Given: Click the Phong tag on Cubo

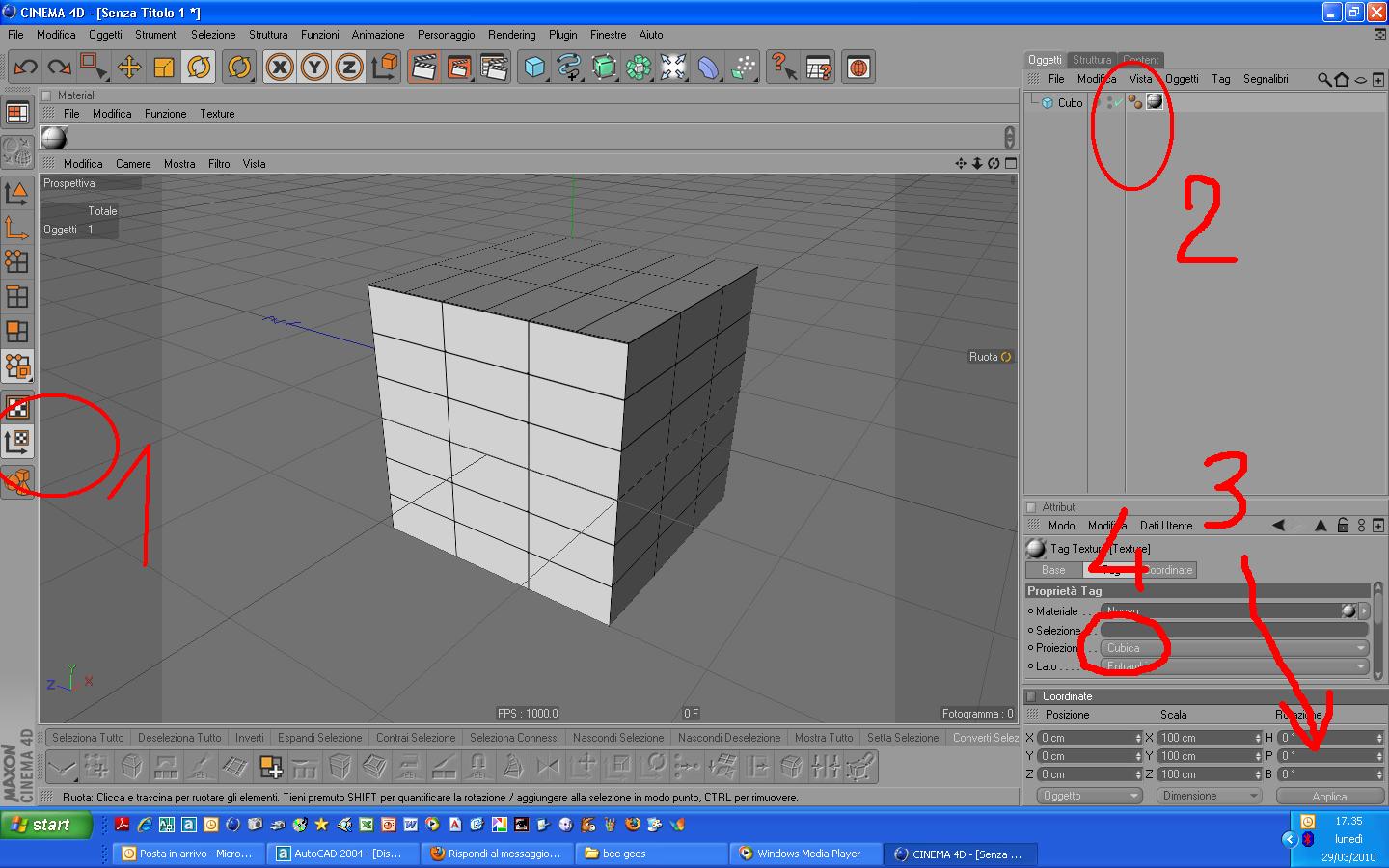Looking at the screenshot, I should tap(1135, 101).
